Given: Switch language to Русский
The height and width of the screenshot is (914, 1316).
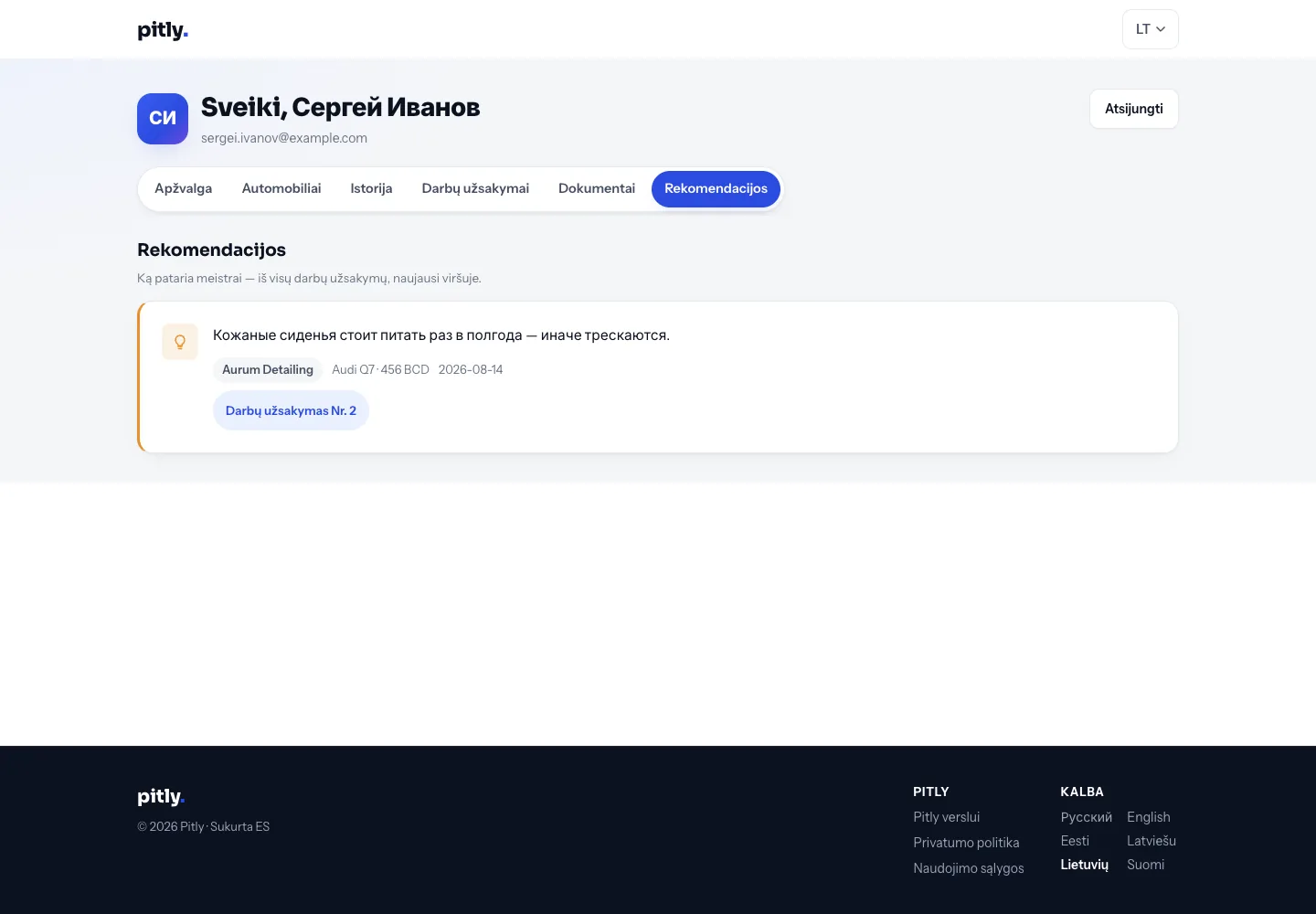Looking at the screenshot, I should (1087, 817).
